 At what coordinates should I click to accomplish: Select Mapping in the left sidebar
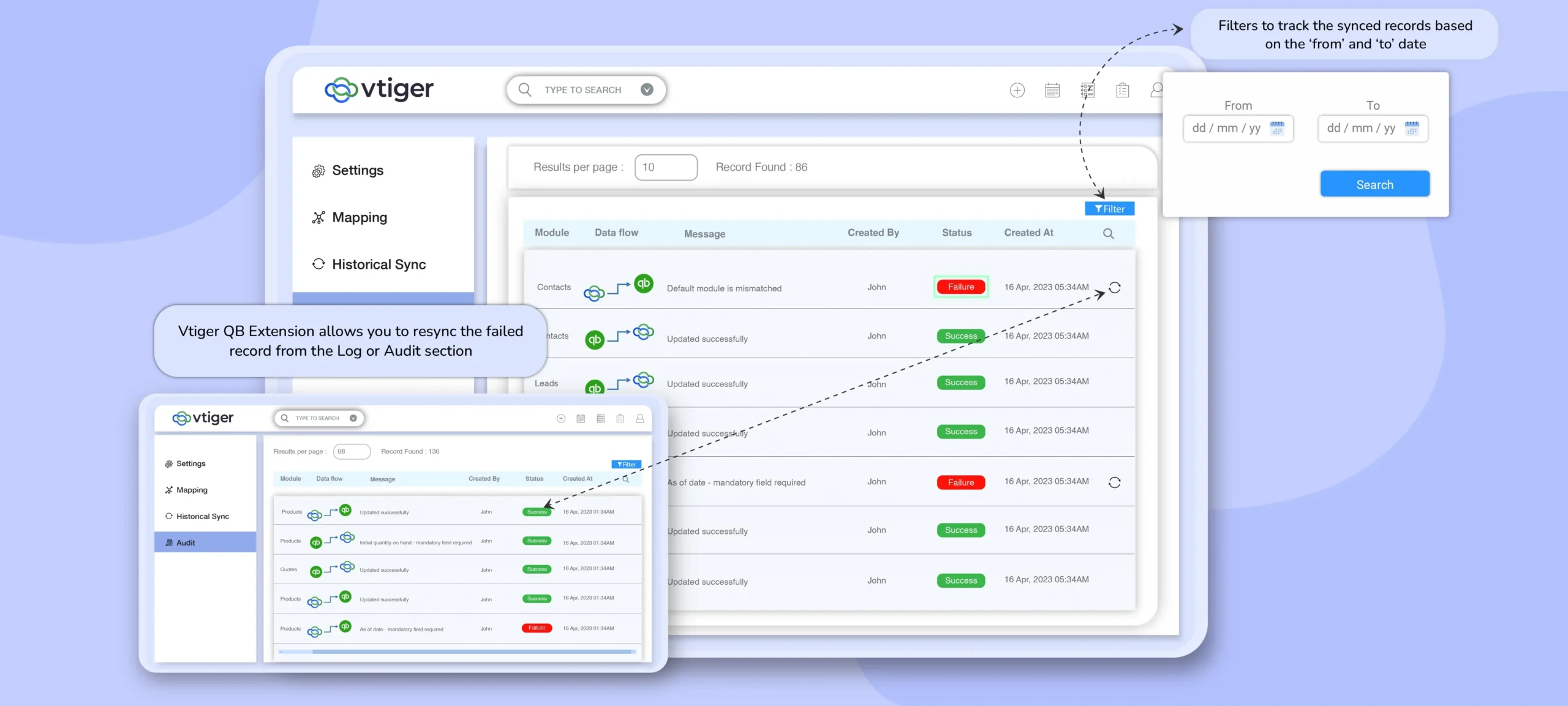(359, 217)
